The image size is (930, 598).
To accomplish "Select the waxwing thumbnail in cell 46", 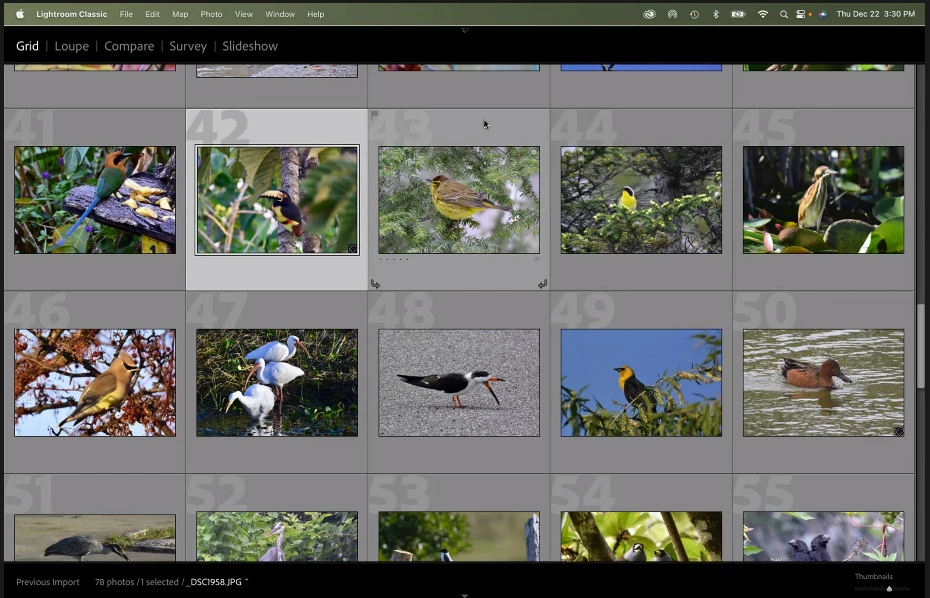I will coord(95,383).
